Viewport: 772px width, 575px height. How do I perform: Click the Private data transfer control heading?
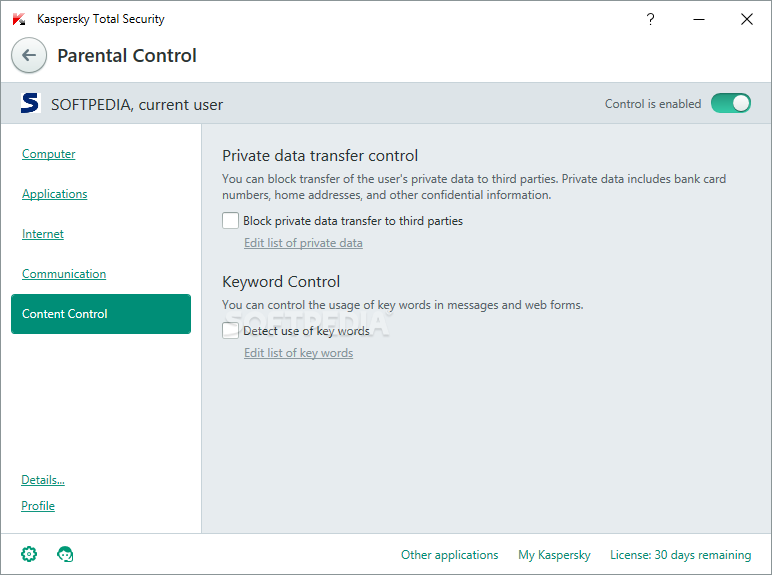coord(320,156)
